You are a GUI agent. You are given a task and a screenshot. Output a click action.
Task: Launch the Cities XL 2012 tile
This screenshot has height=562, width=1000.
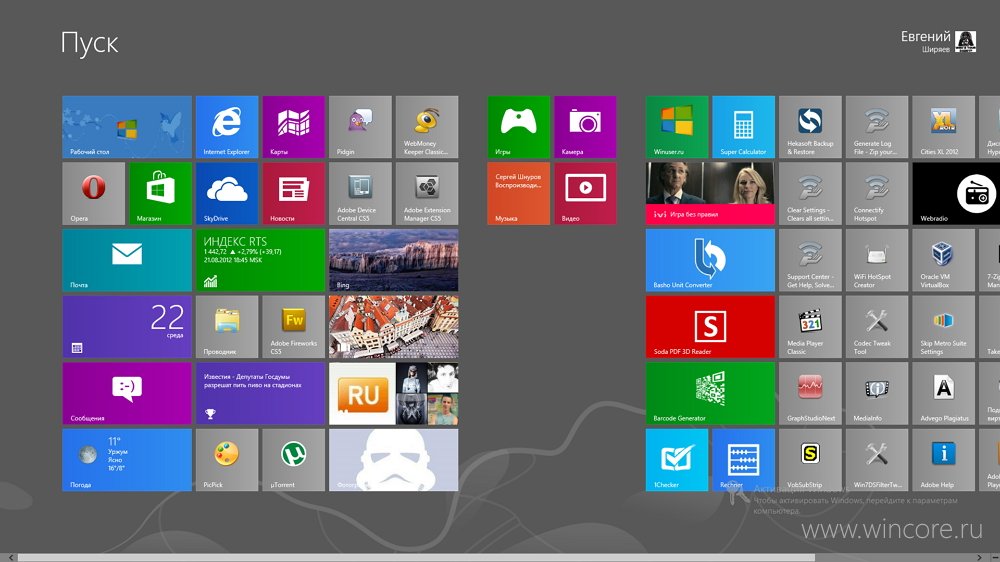pyautogui.click(x=943, y=127)
